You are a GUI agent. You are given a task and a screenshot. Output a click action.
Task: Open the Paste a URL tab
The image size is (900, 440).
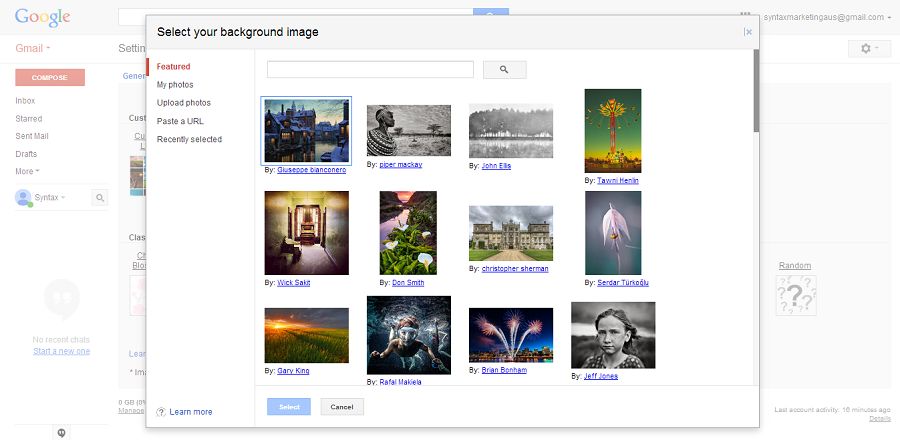pos(180,121)
